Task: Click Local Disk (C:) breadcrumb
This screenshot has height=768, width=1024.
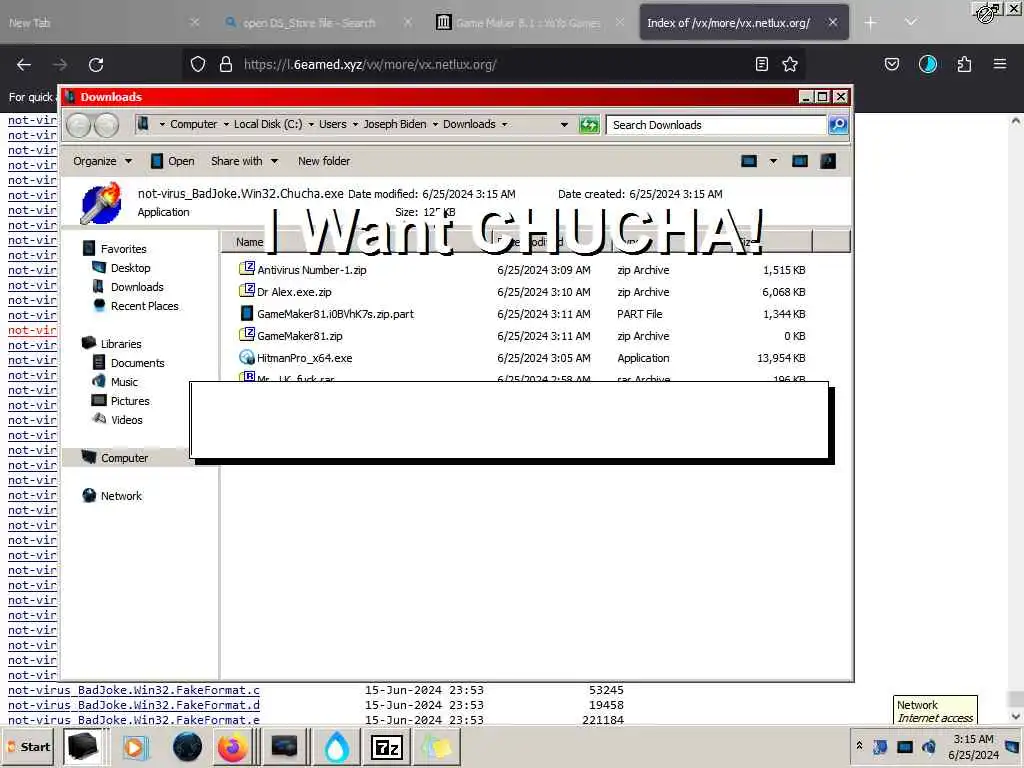Action: [268, 124]
